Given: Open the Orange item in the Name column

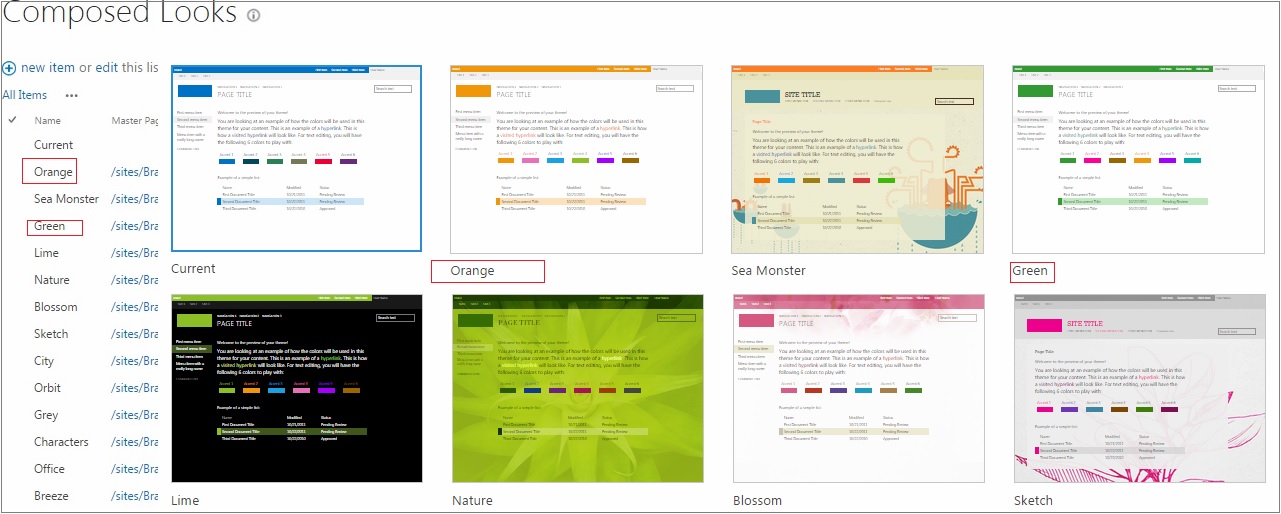Looking at the screenshot, I should [x=53, y=172].
